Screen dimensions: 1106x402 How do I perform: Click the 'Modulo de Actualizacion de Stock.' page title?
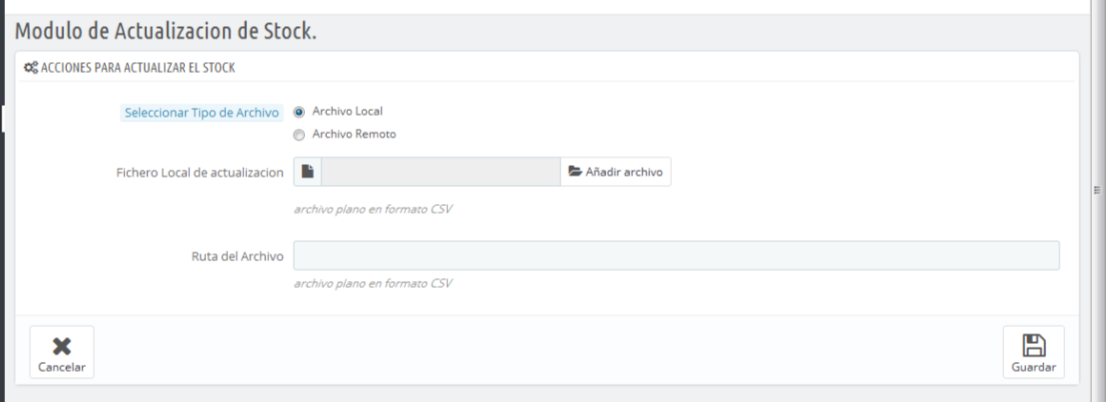(x=166, y=32)
